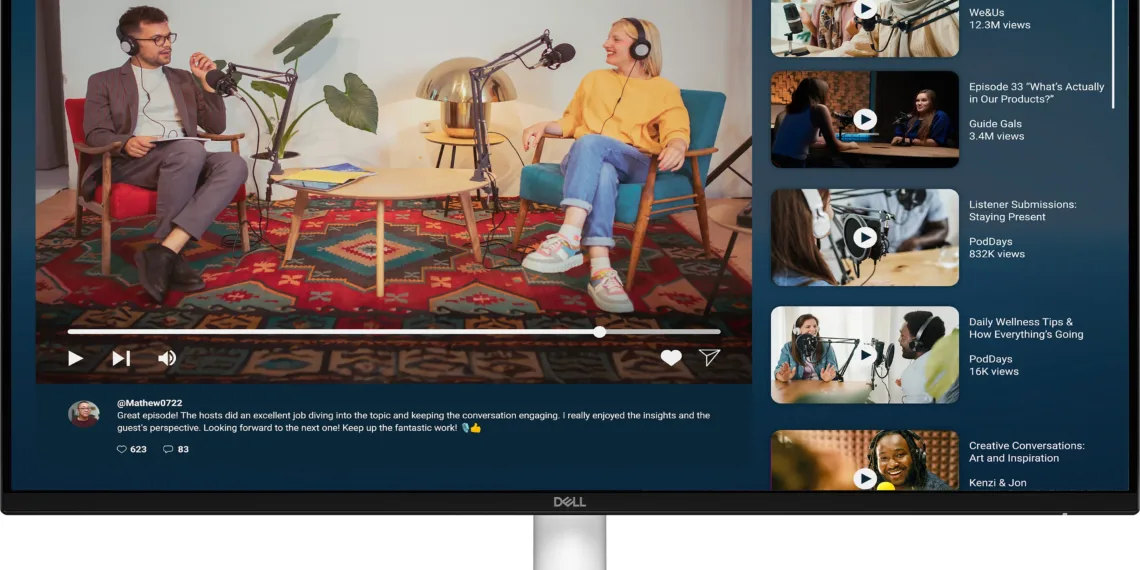Image resolution: width=1140 pixels, height=570 pixels.
Task: Play the Listener Submissions: Staying Present thumbnail
Action: 865,237
